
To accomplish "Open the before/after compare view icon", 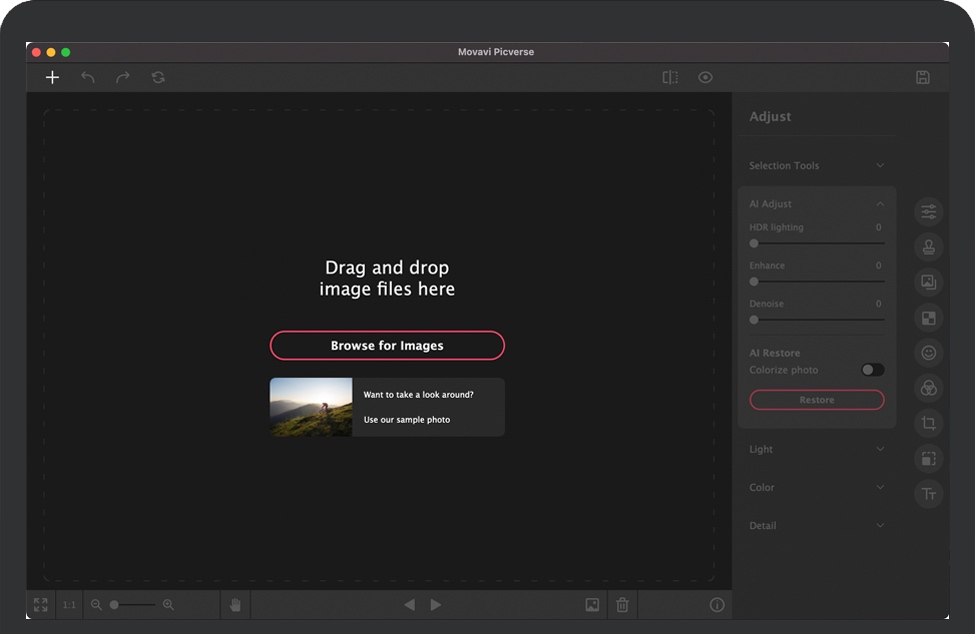I will coord(670,77).
